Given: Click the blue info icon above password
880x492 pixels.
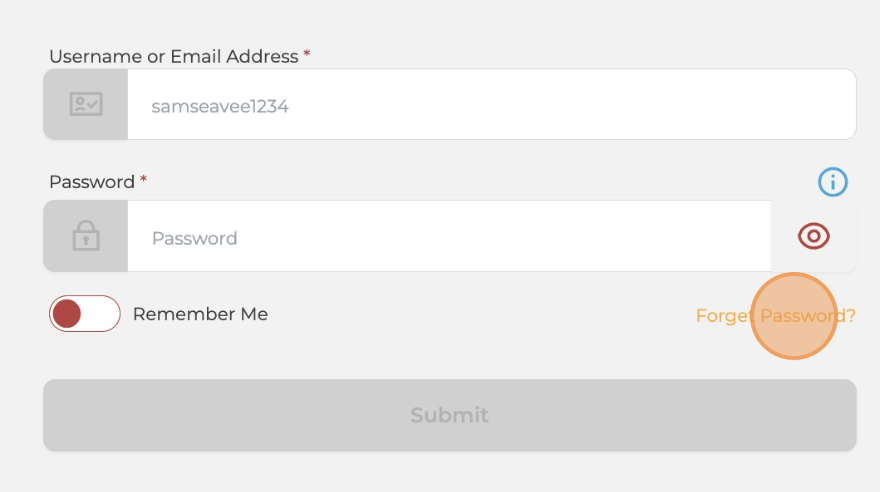Looking at the screenshot, I should (832, 182).
